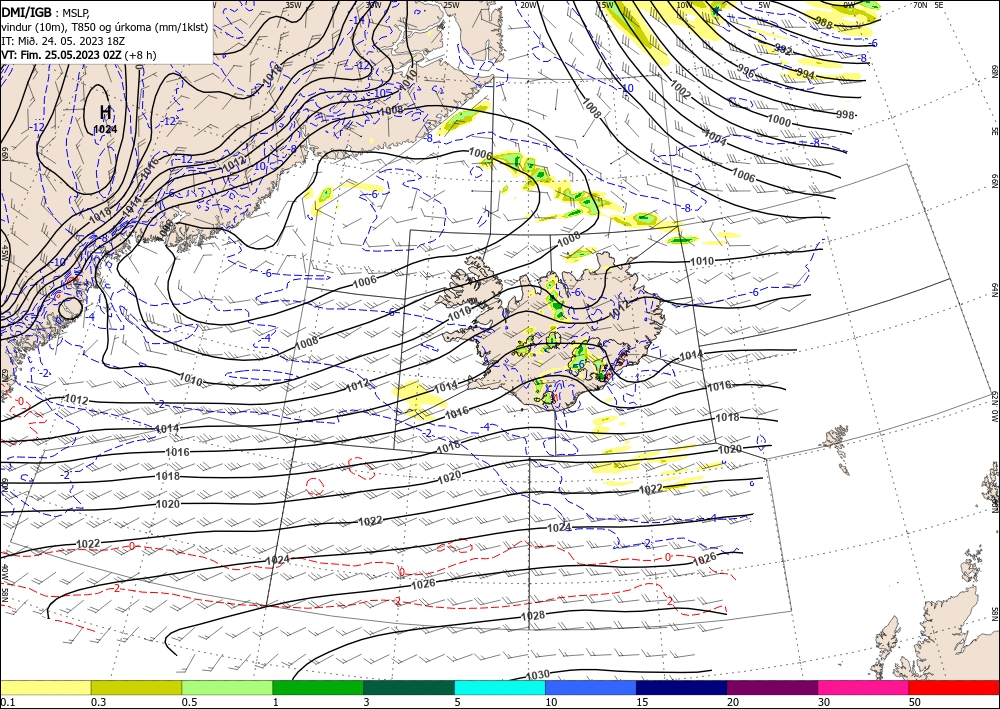Click the 'VT: Fim. 25.05.2023 02Z (+8 h)' line
The image size is (1000, 709).
(78, 55)
